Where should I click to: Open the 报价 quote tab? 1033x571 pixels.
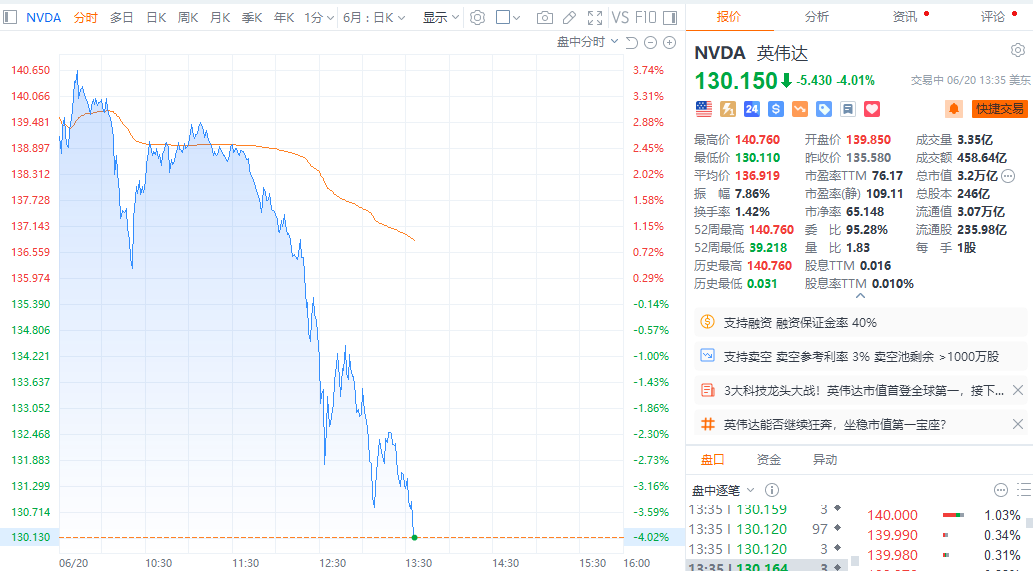729,16
